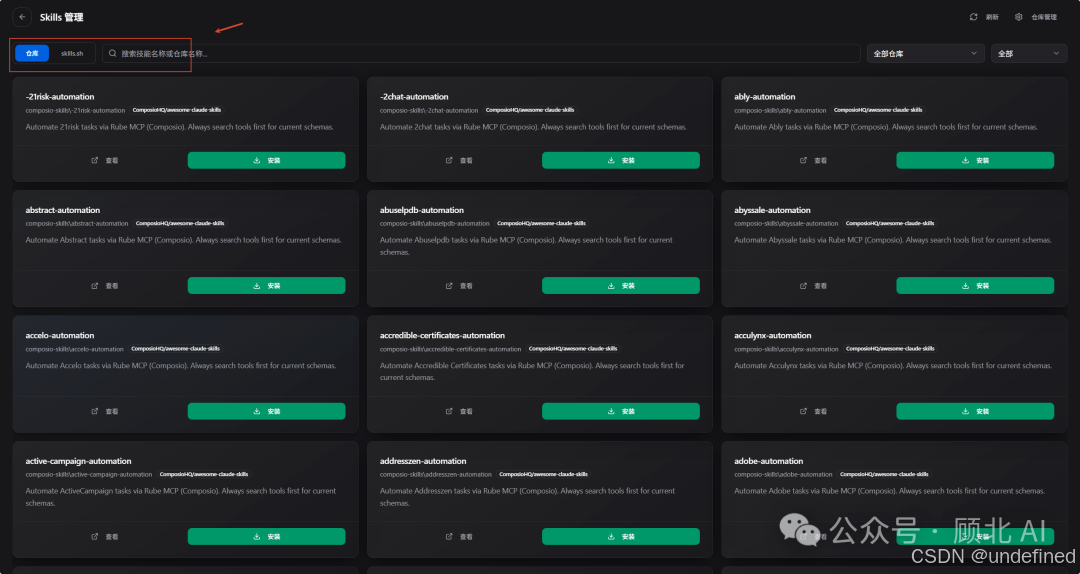Switch to the 仓库 tab
Screen dimensions: 1080x574
pos(32,53)
